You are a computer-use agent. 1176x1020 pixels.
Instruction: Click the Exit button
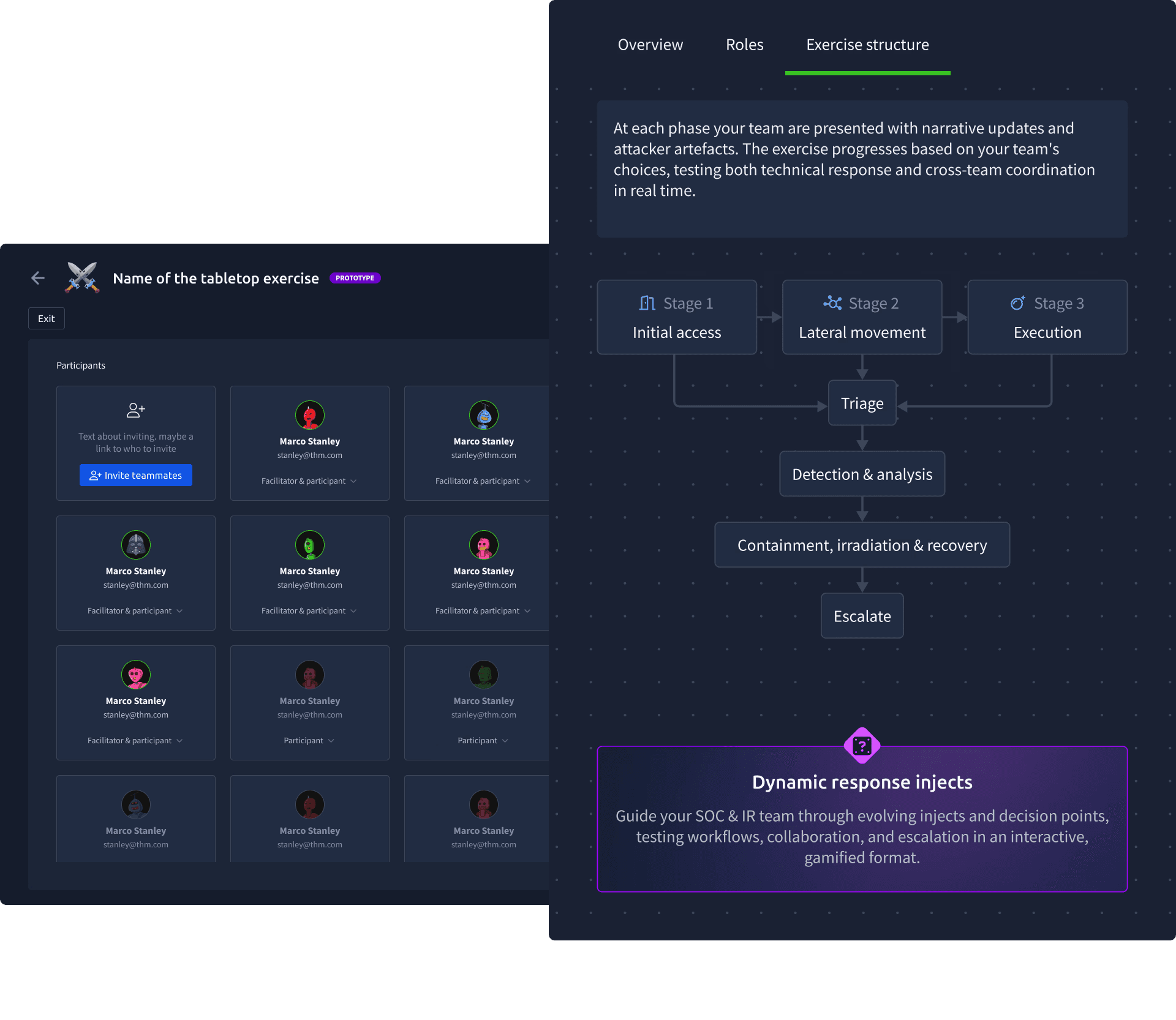(x=47, y=318)
